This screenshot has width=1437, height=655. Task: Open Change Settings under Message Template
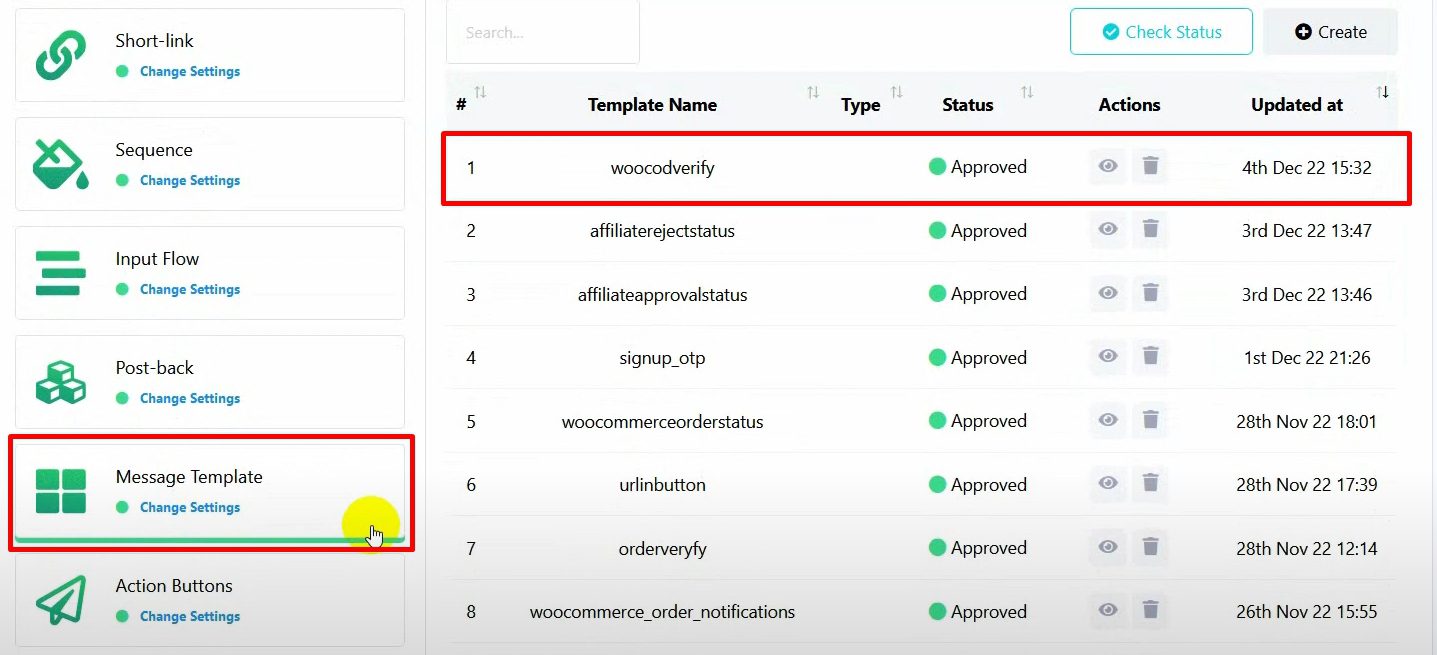pos(190,507)
